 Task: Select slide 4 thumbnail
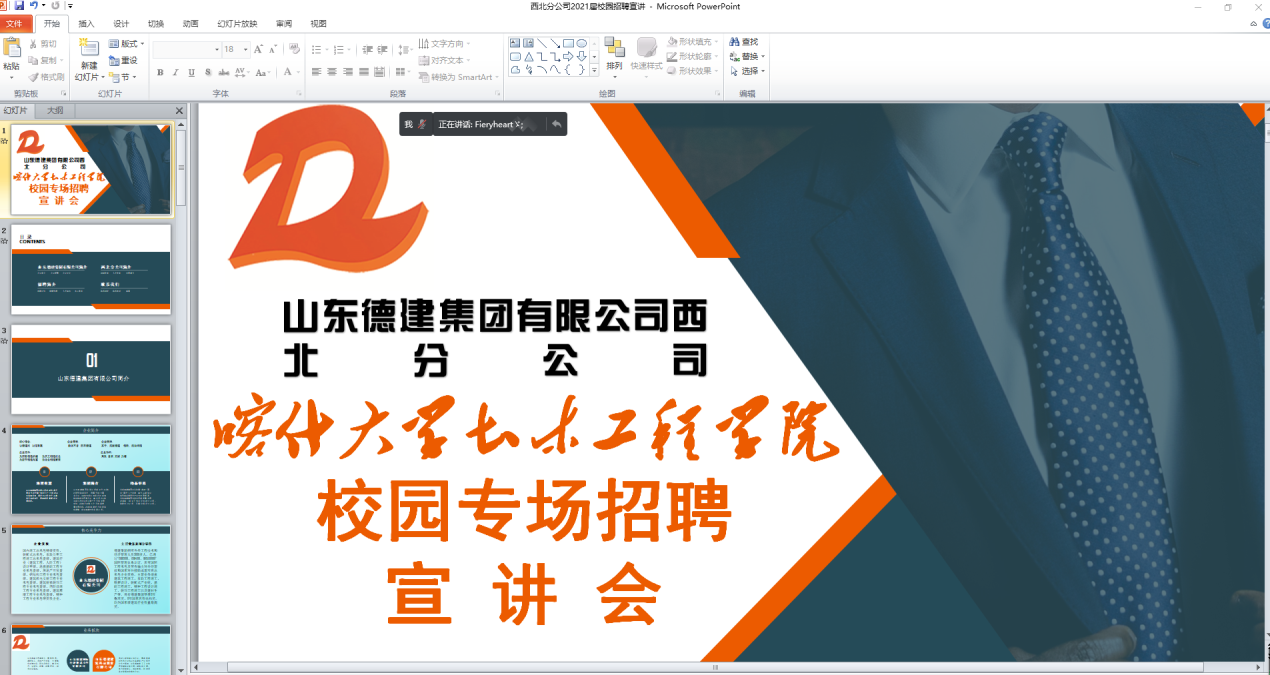(91, 469)
